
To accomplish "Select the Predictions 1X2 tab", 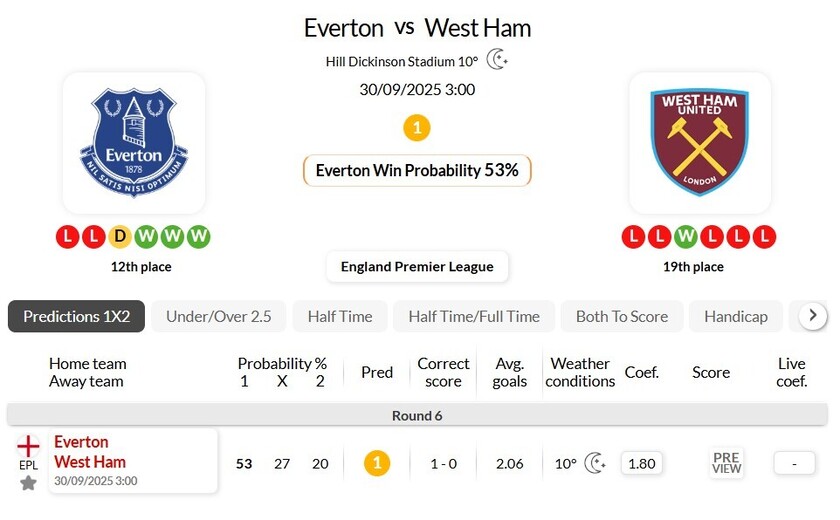I will (x=77, y=316).
